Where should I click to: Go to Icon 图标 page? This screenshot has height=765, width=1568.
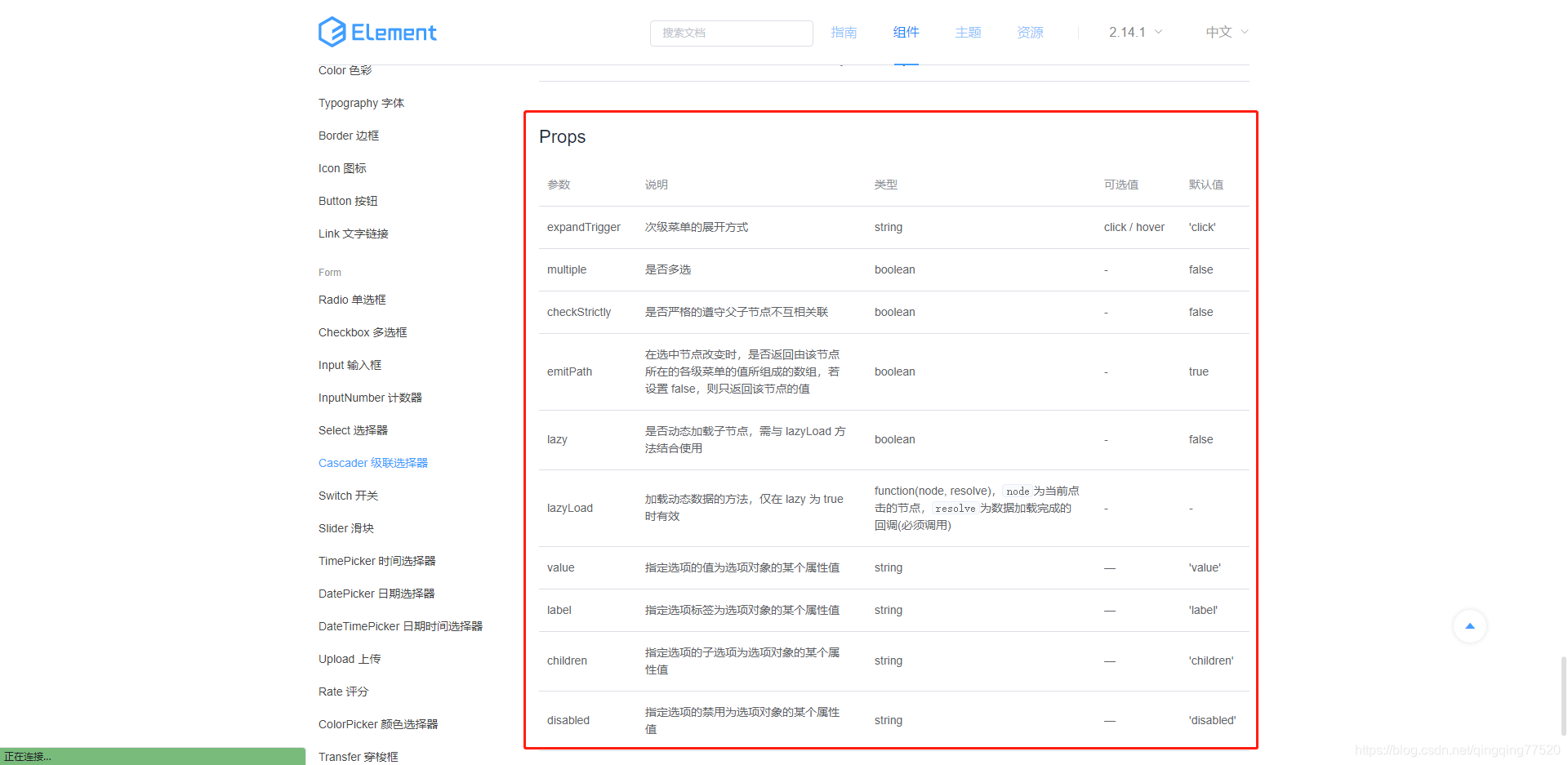point(342,168)
